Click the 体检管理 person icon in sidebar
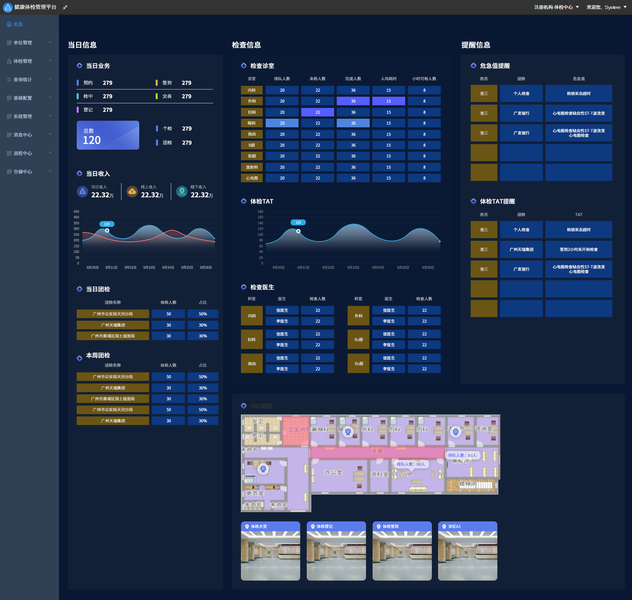The width and height of the screenshot is (632, 600). [9, 61]
